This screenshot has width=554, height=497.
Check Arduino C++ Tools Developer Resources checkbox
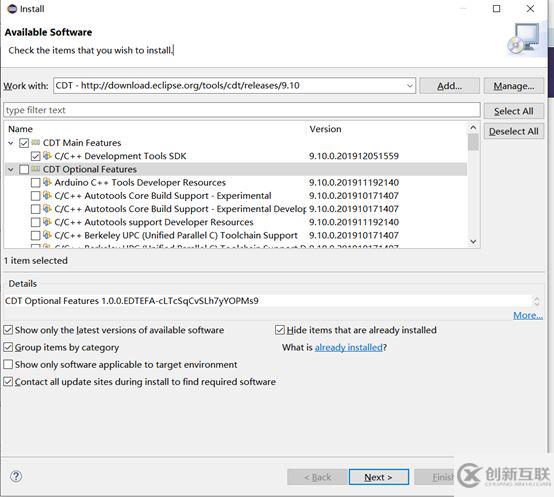point(36,183)
